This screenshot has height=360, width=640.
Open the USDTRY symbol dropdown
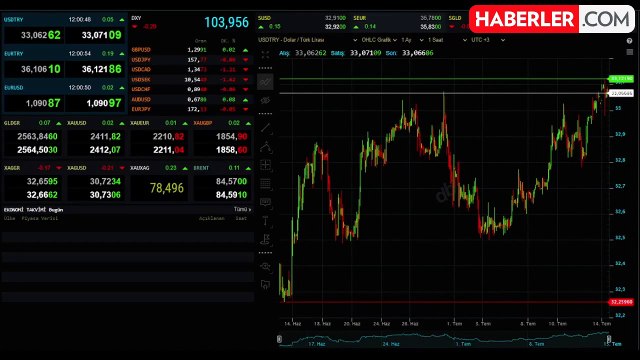coord(307,40)
